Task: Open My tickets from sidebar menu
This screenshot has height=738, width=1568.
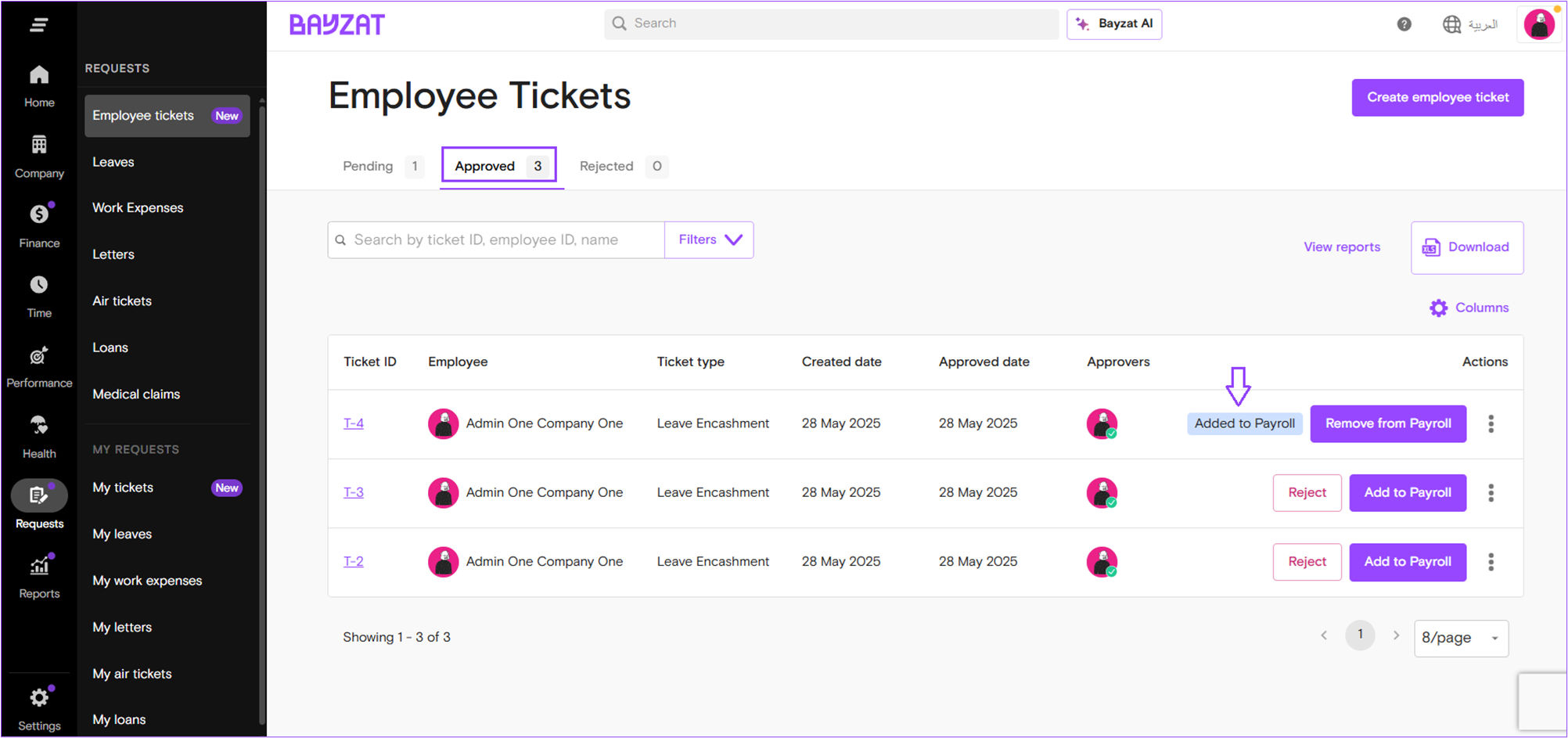Action: point(123,487)
